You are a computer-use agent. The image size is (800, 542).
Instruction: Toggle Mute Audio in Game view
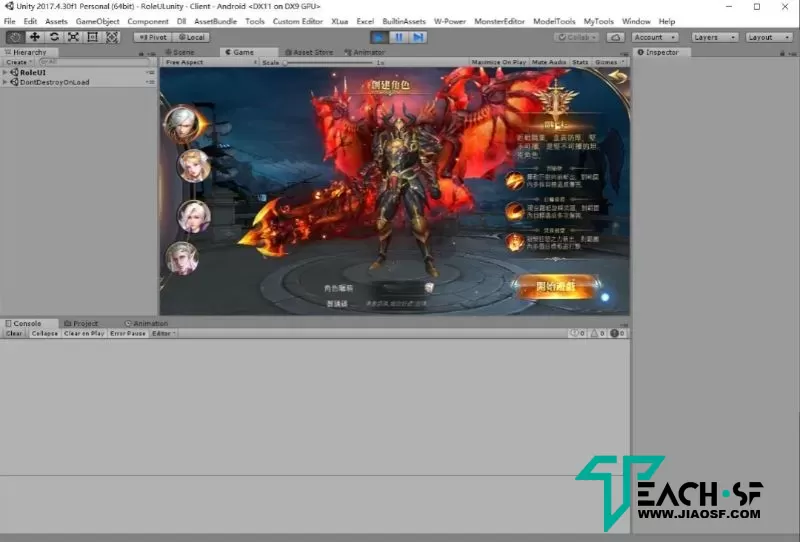point(549,62)
